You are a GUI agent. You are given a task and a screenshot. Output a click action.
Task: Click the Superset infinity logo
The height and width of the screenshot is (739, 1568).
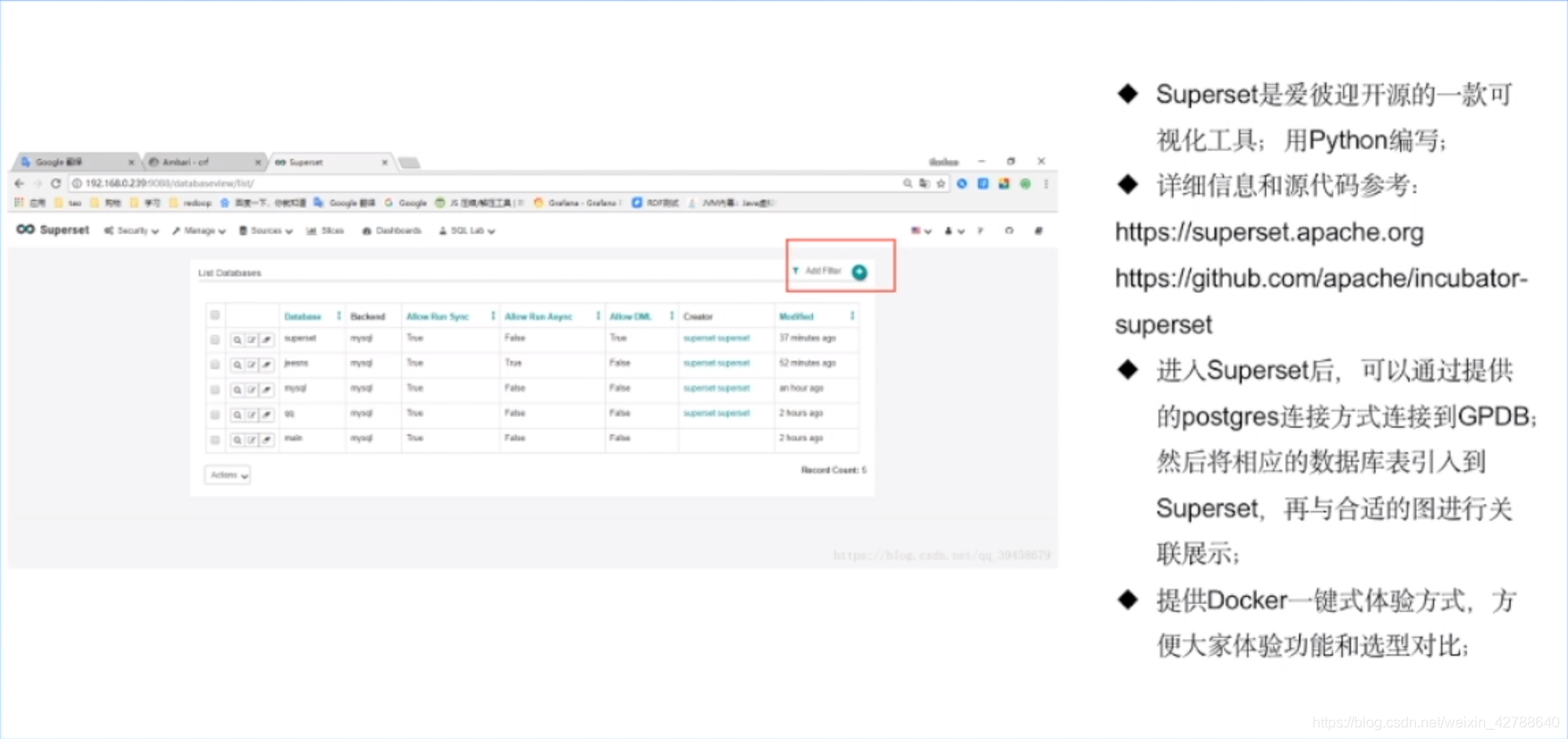25,229
